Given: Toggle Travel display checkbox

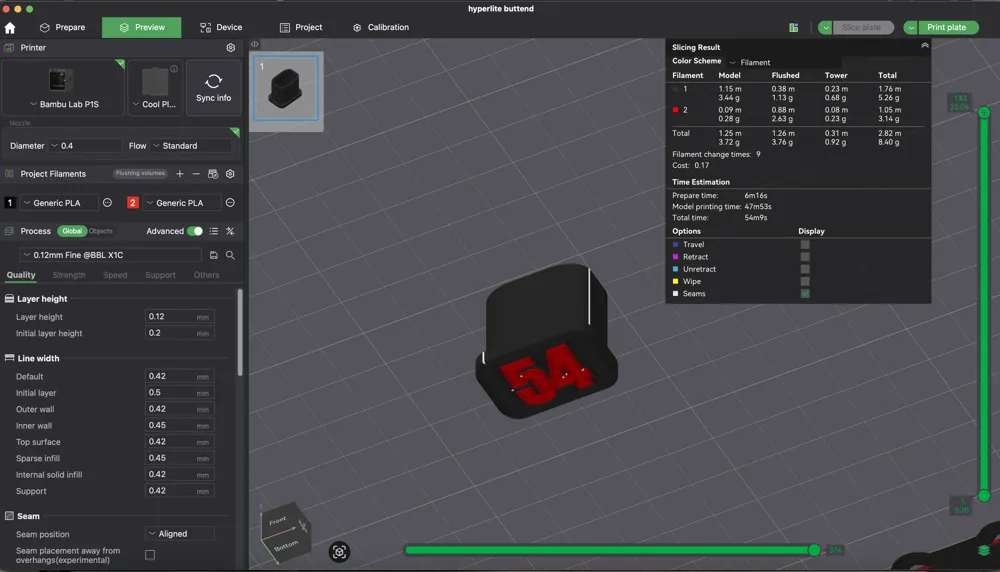Looking at the screenshot, I should pyautogui.click(x=805, y=244).
